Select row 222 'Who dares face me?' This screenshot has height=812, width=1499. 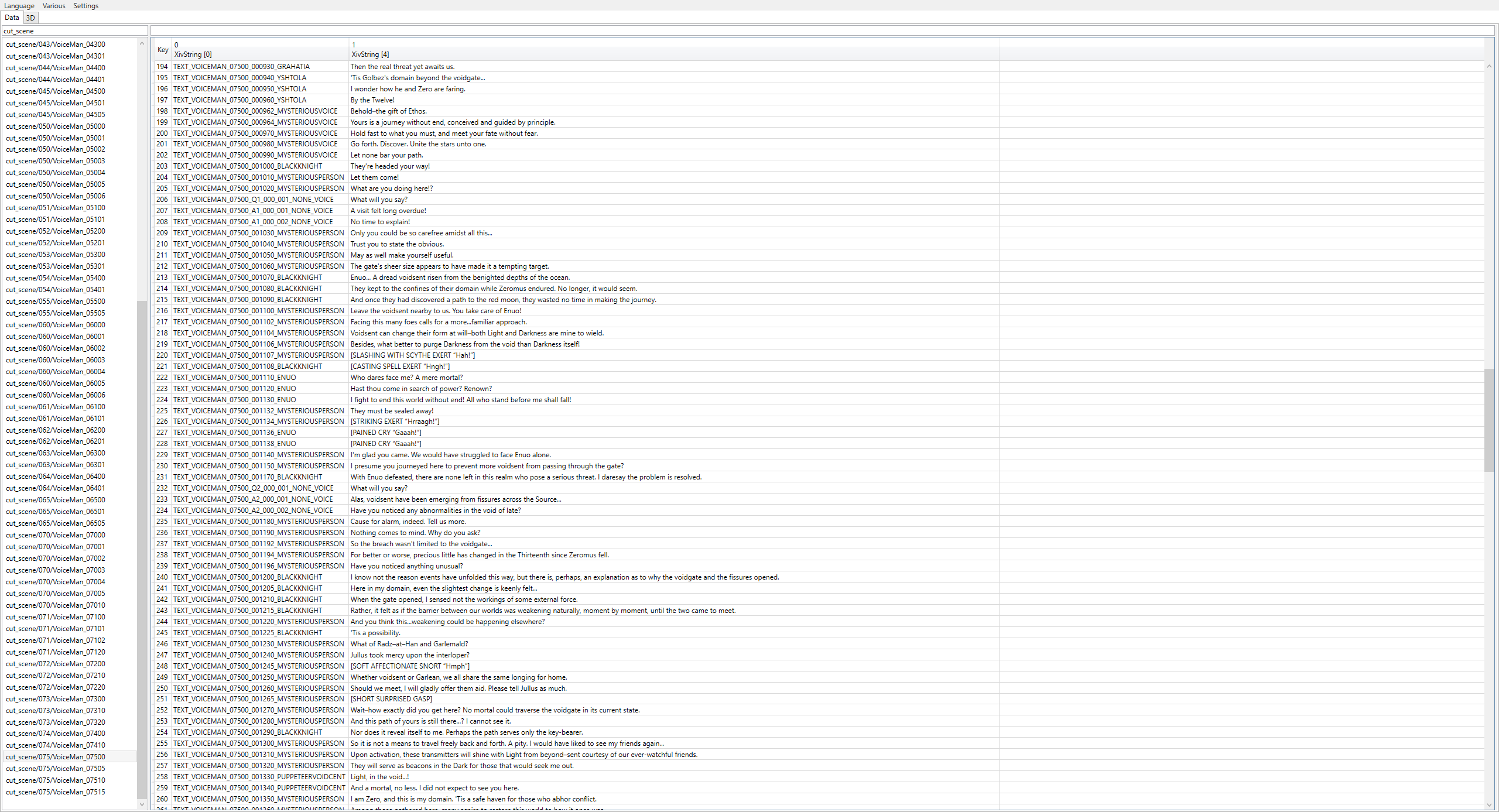(x=406, y=378)
